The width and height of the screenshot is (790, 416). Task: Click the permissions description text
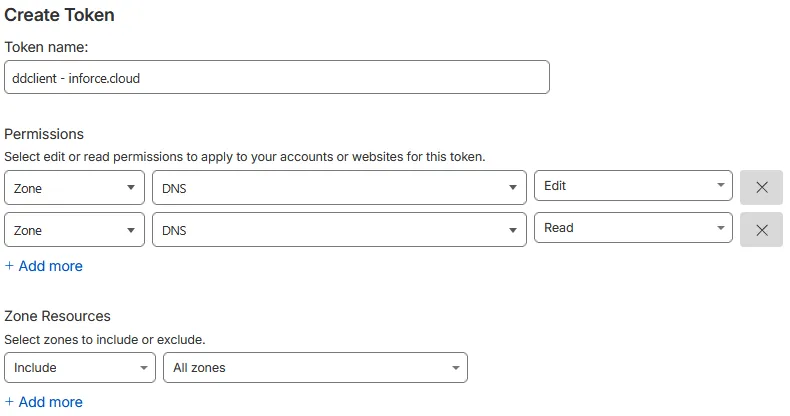(244, 156)
